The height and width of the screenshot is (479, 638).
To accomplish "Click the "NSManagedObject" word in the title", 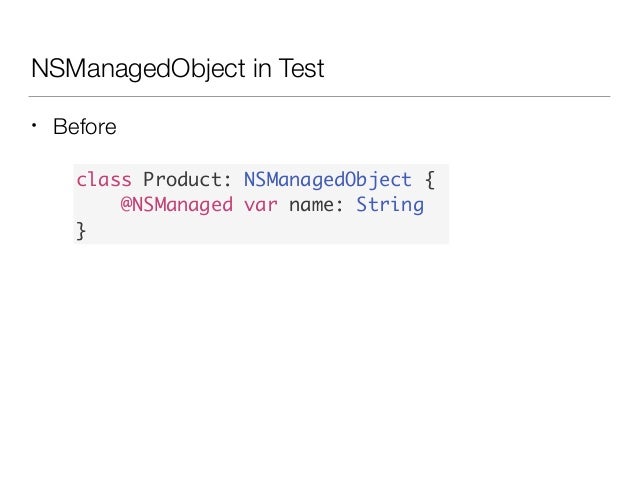I will point(139,68).
